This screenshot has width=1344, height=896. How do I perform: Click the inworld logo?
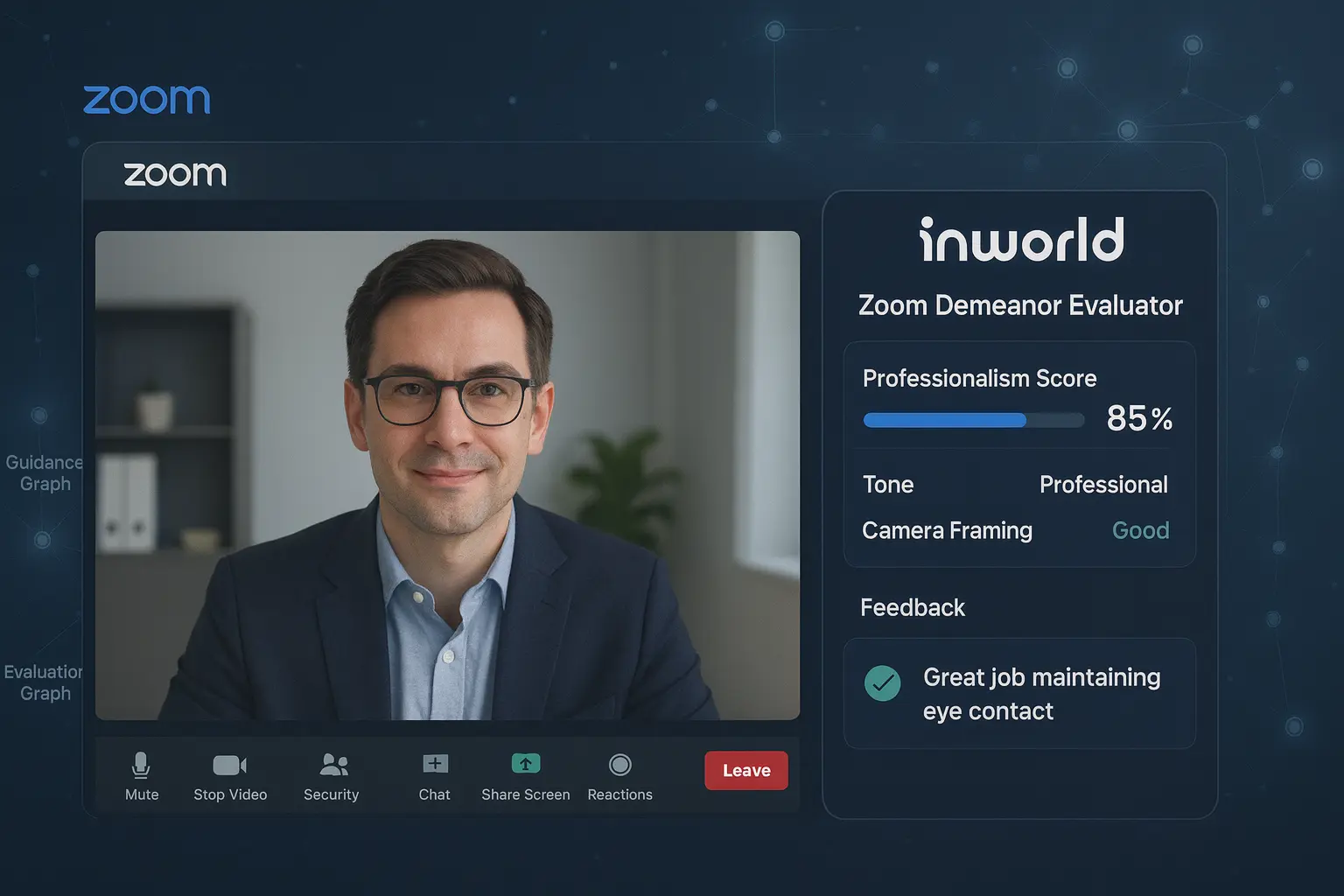(1021, 241)
